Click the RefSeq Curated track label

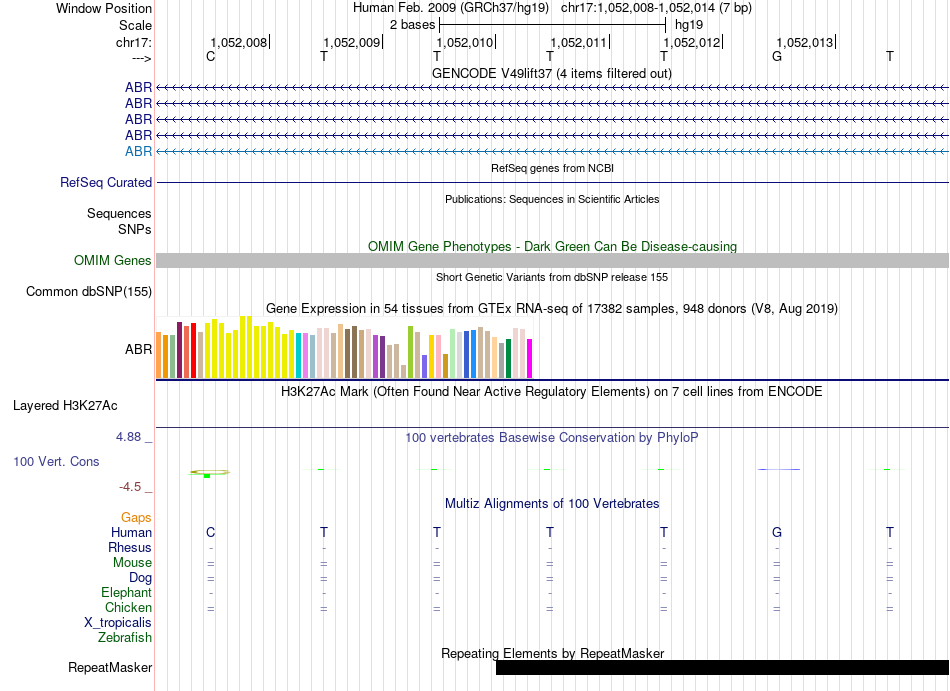point(106,182)
